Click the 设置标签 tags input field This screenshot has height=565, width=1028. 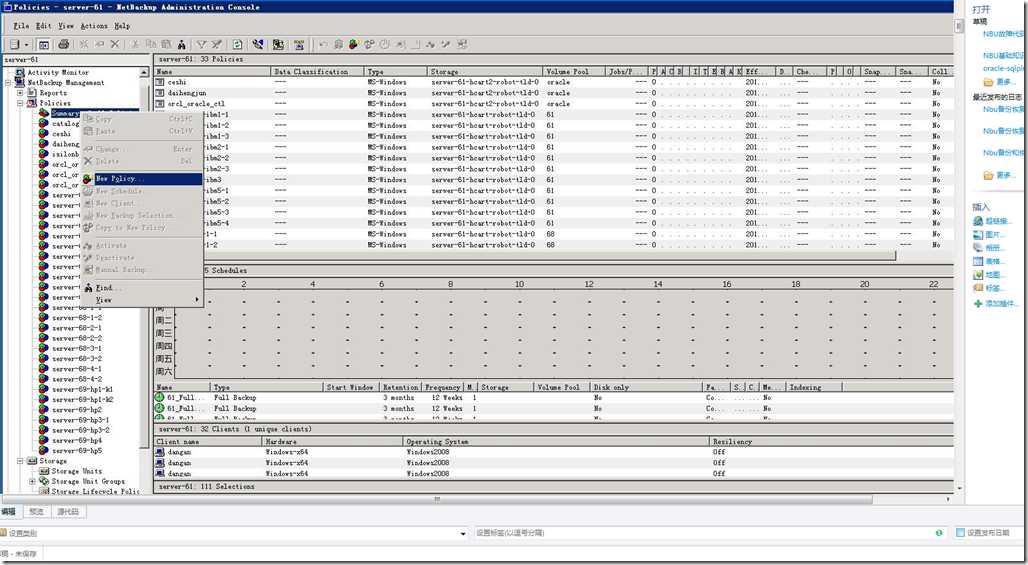click(x=709, y=533)
